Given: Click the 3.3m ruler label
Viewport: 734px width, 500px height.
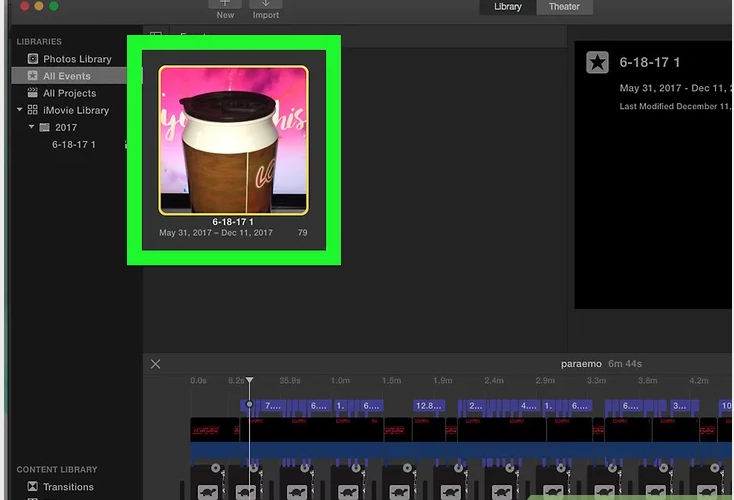Looking at the screenshot, I should (x=596, y=381).
